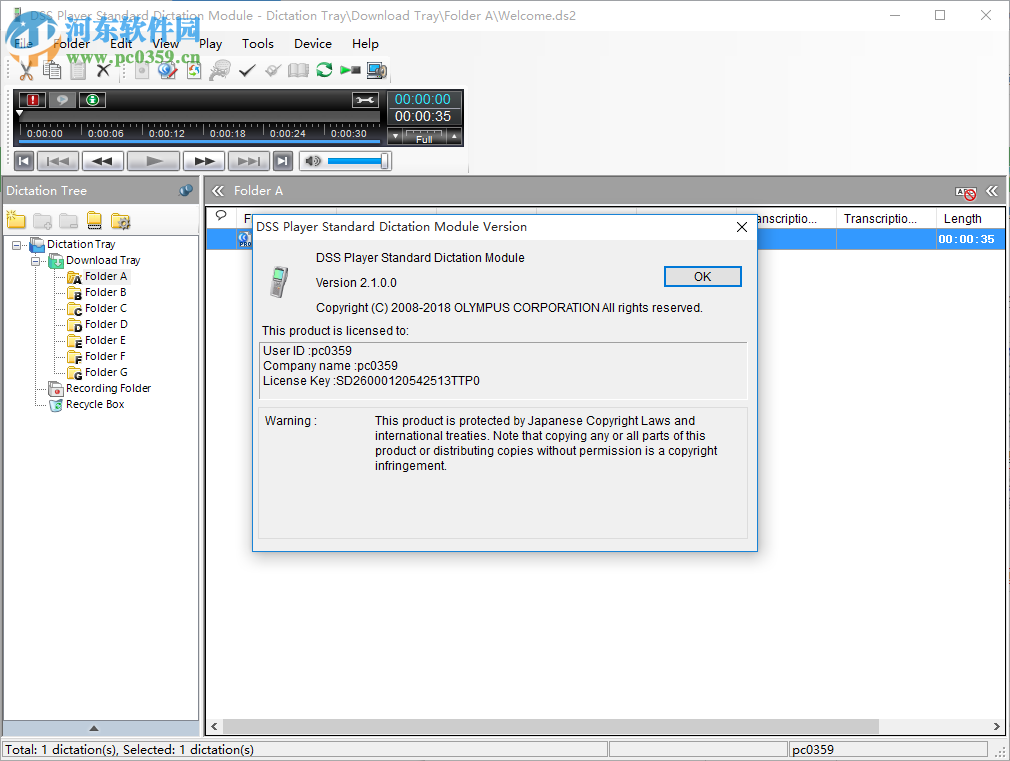Click the speech recognition head icon
Image resolution: width=1010 pixels, height=761 pixels.
click(x=220, y=70)
